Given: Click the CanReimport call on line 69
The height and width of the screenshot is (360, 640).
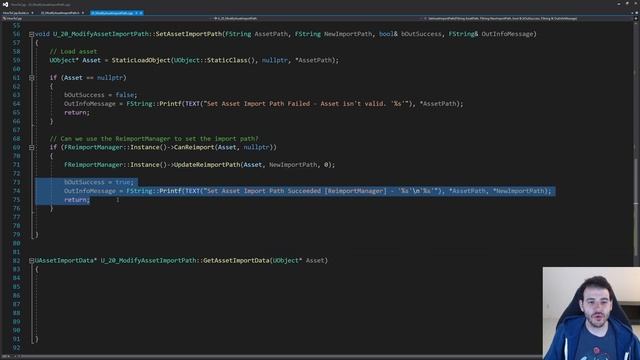Looking at the screenshot, I should pyautogui.click(x=194, y=147).
